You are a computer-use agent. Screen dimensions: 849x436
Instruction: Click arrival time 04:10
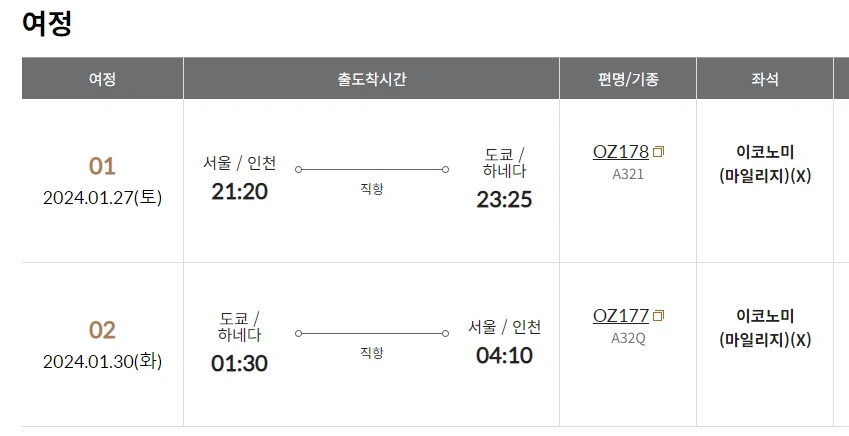pos(504,355)
